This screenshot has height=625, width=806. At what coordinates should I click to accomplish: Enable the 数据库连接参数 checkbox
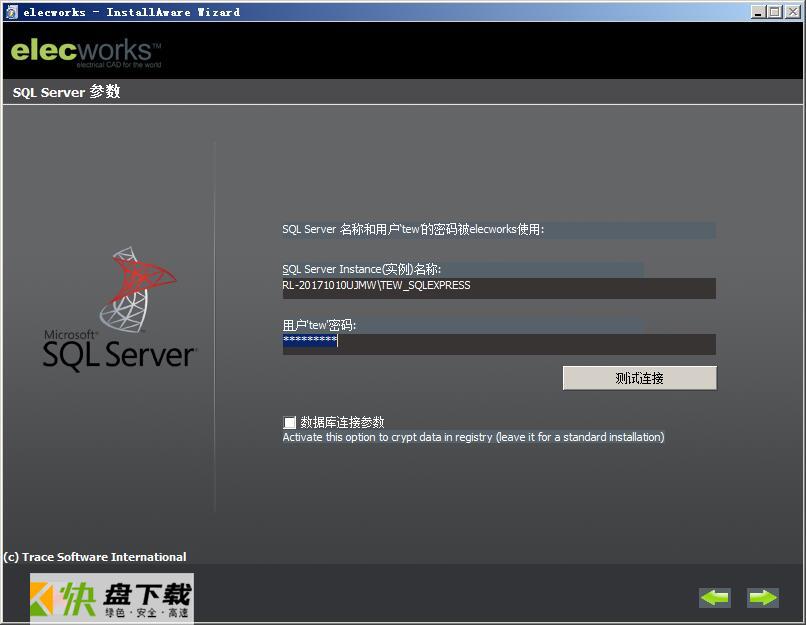tap(289, 422)
